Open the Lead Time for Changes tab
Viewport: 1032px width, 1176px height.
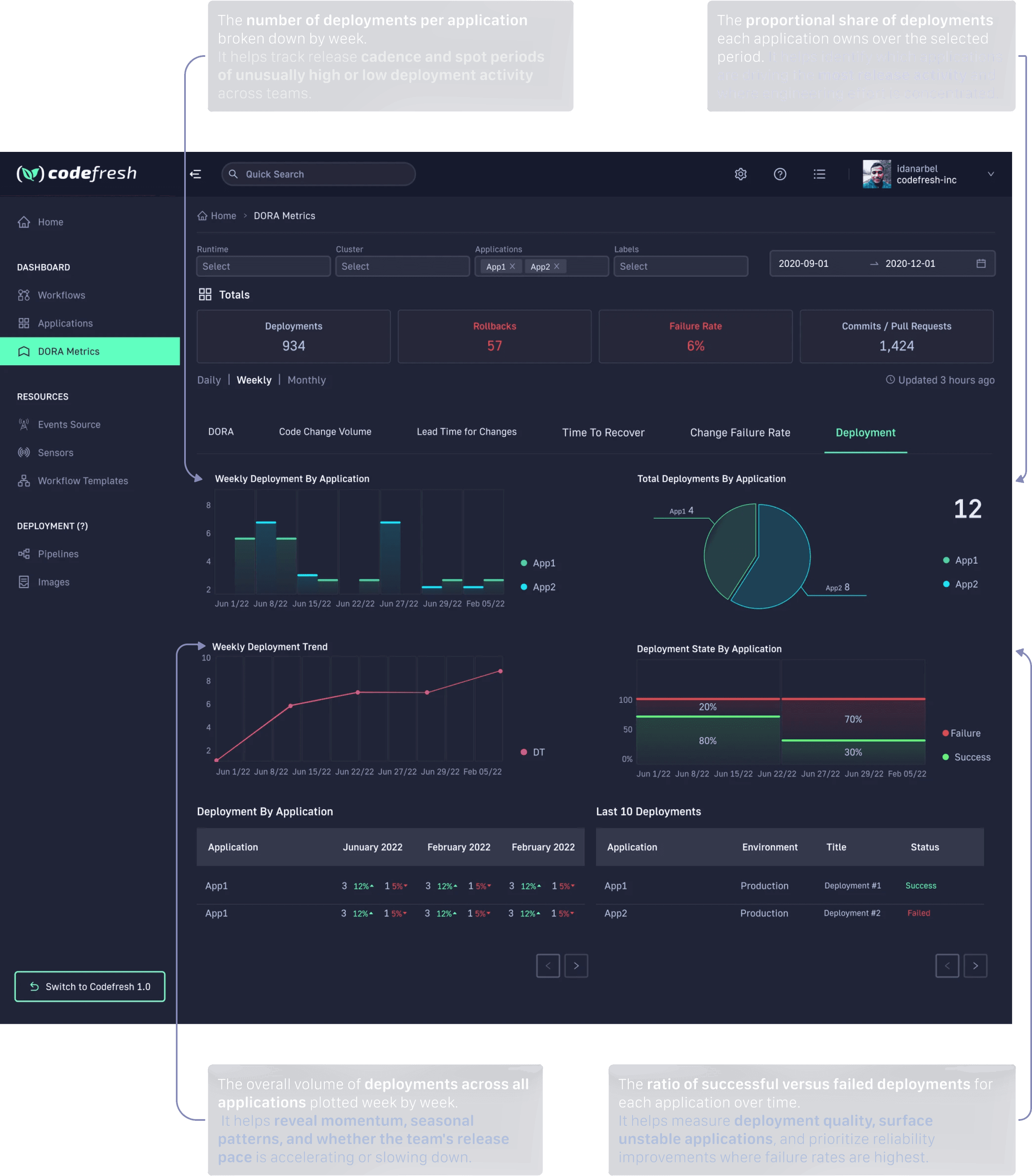[x=466, y=432]
